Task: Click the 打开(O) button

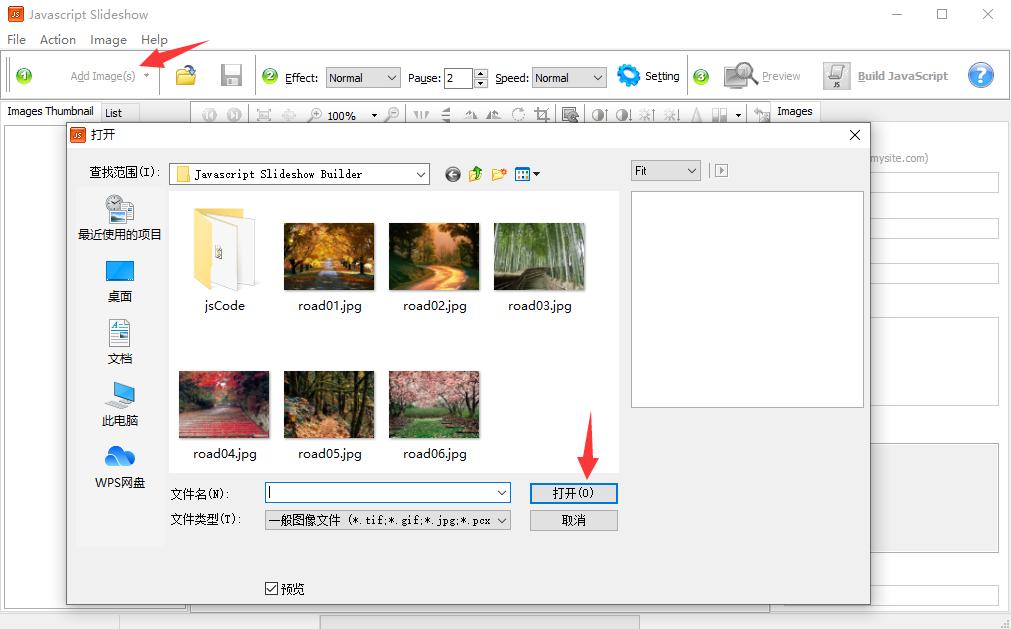Action: click(x=573, y=493)
